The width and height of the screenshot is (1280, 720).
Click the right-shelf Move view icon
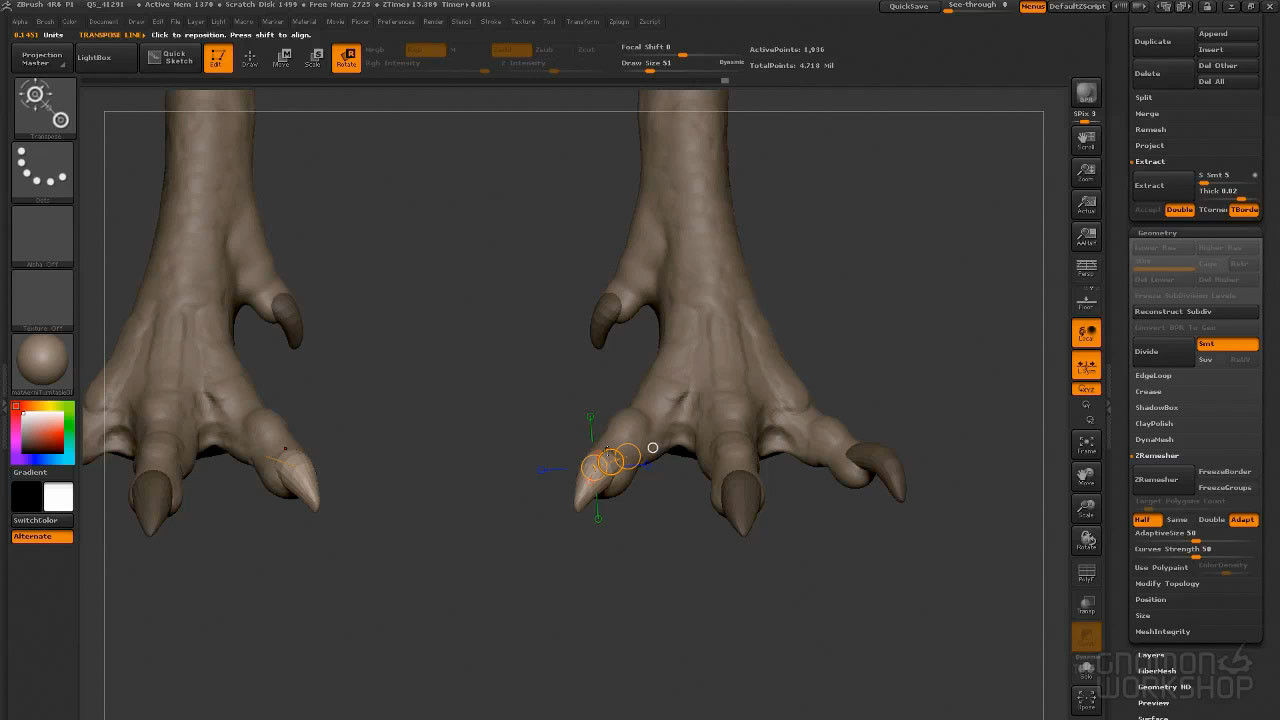click(1086, 476)
